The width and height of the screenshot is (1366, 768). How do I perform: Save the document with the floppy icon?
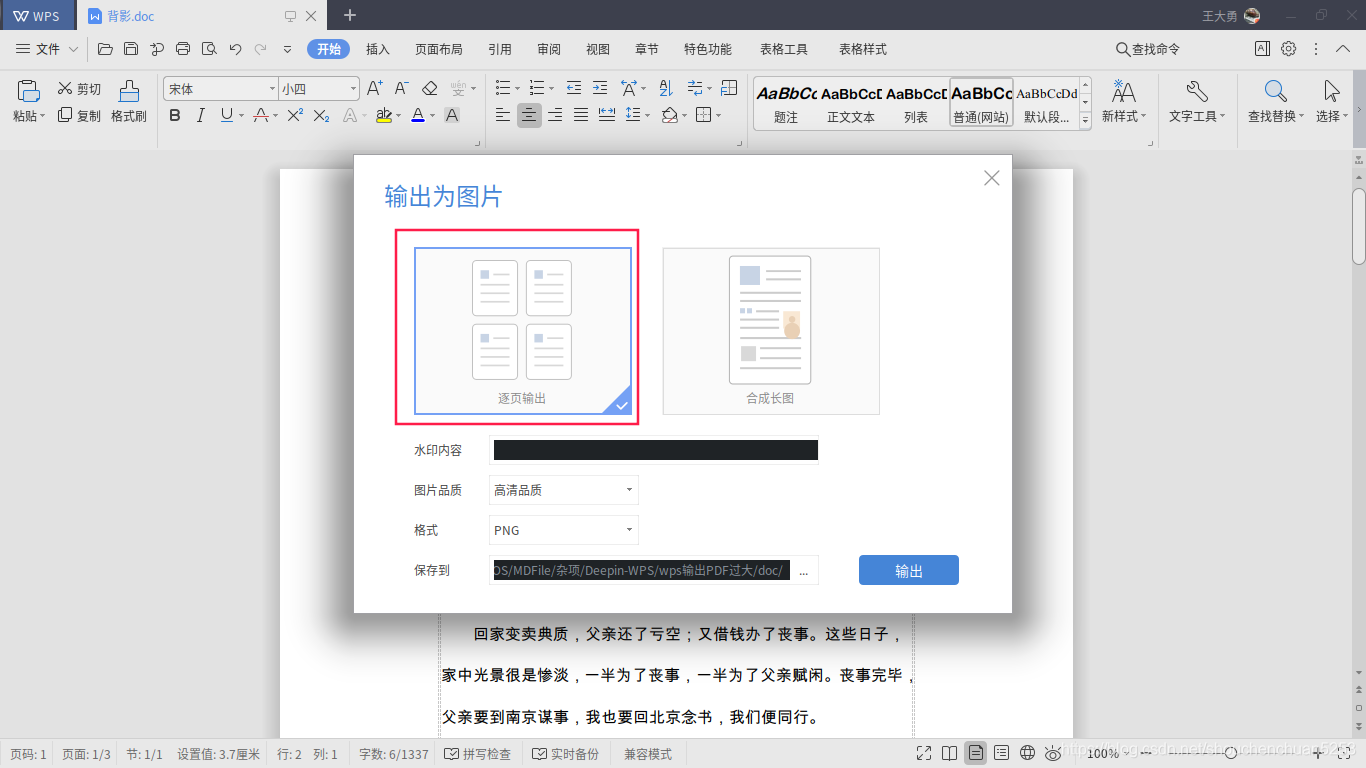pyautogui.click(x=131, y=49)
